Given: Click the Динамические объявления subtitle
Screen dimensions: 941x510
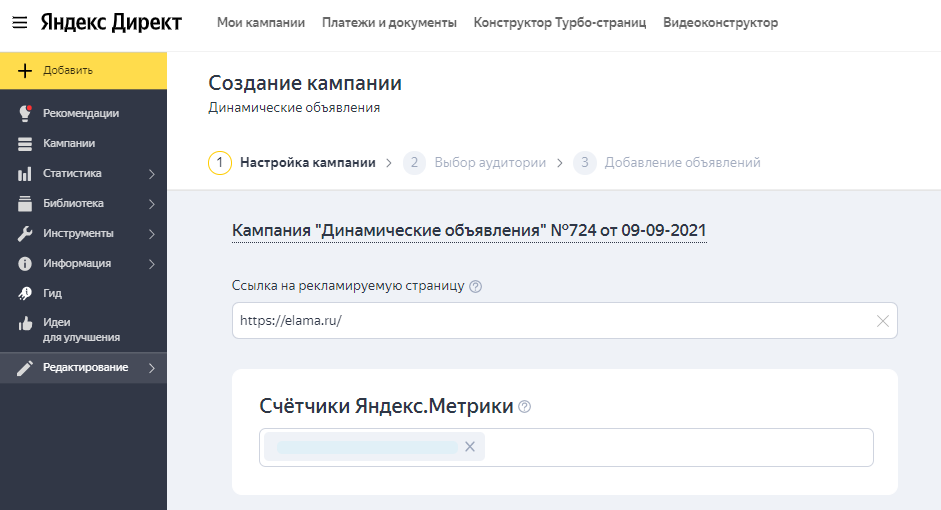Looking at the screenshot, I should coord(294,107).
